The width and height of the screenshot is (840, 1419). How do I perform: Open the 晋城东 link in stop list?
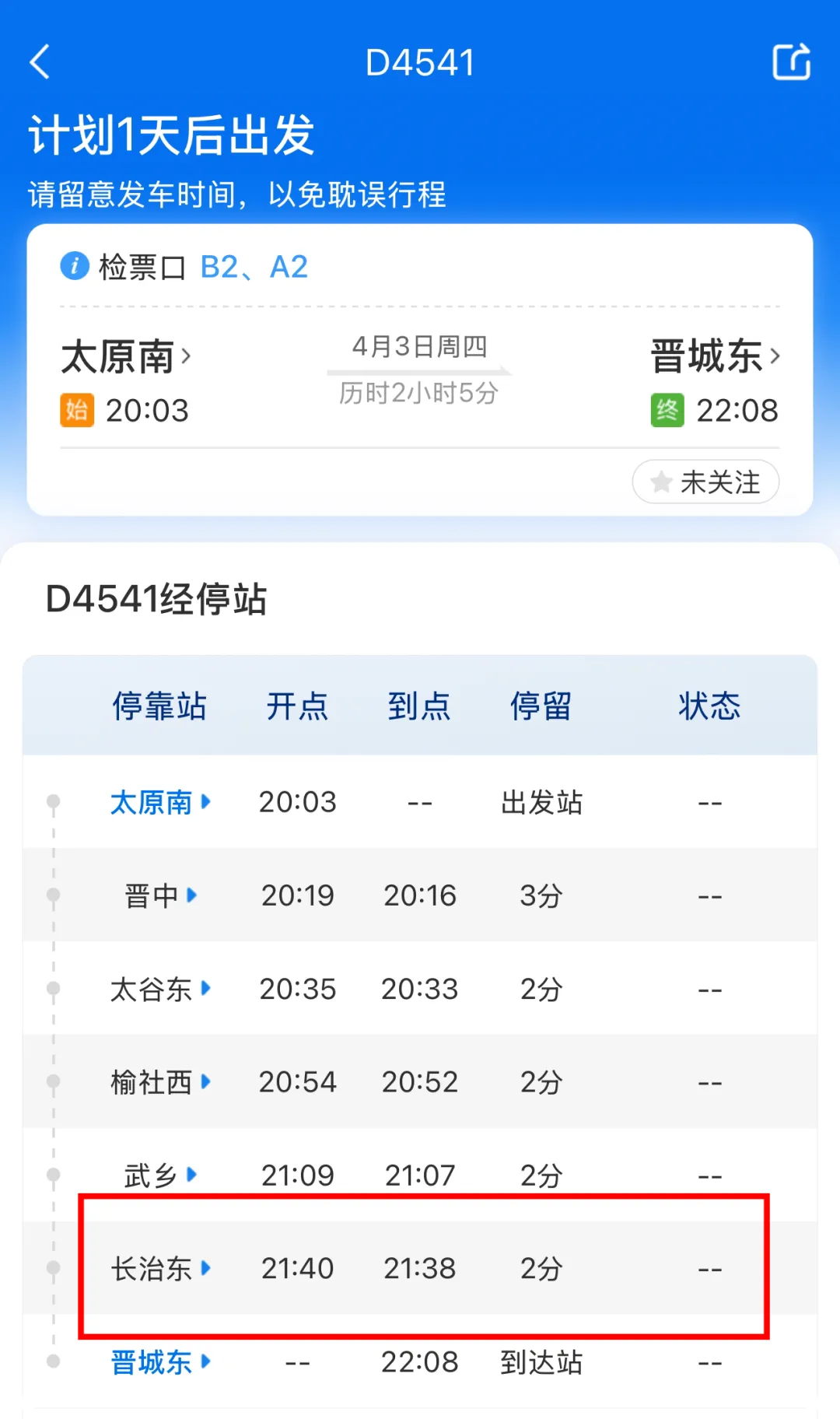(x=160, y=1361)
